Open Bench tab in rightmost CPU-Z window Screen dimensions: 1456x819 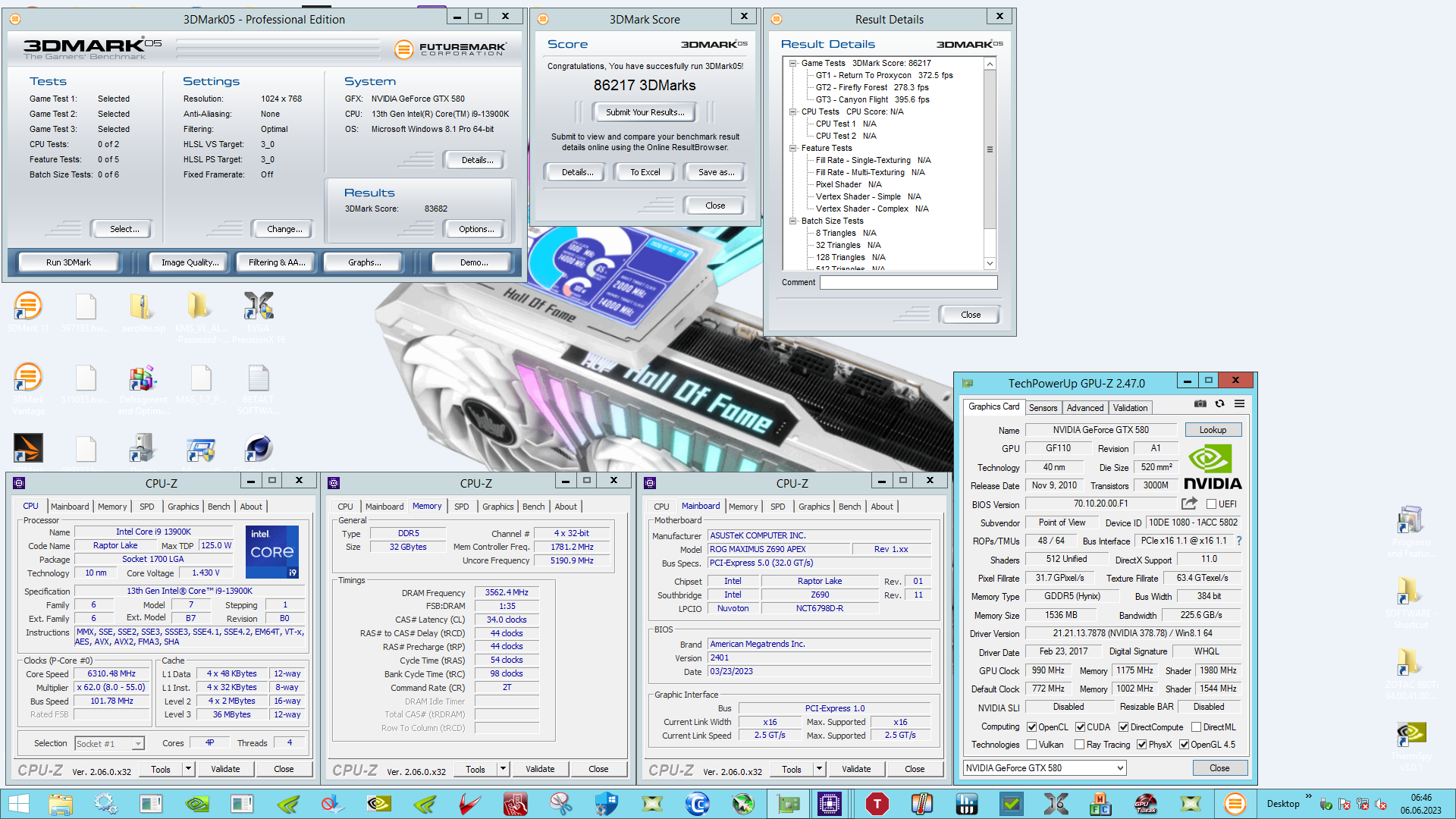coord(849,507)
